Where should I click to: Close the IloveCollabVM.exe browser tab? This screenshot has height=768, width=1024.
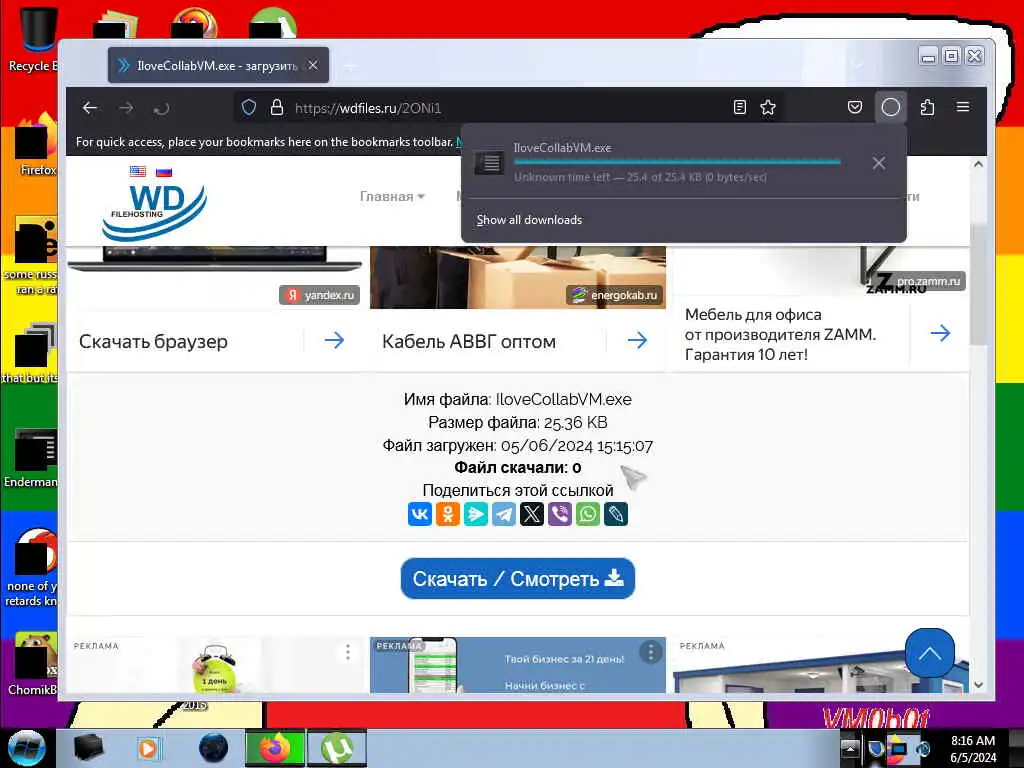pos(313,65)
